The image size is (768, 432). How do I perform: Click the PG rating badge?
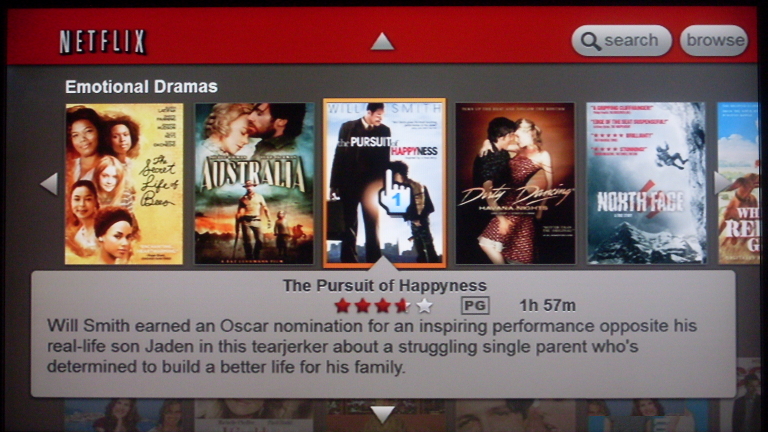click(x=475, y=306)
